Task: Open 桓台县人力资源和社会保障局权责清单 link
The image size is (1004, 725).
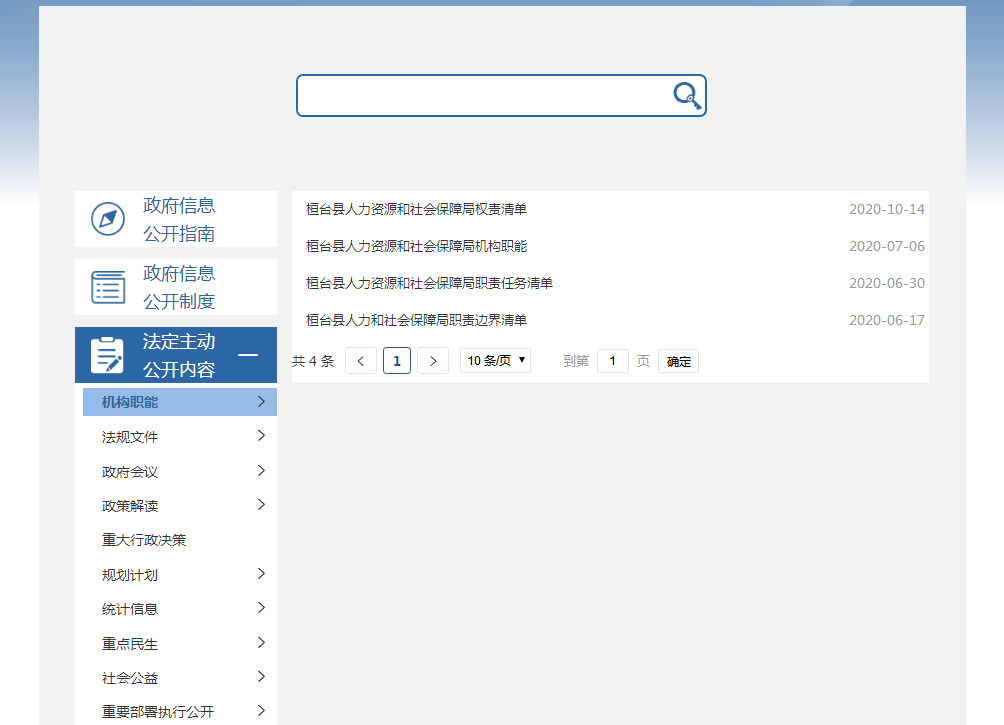Action: point(416,209)
